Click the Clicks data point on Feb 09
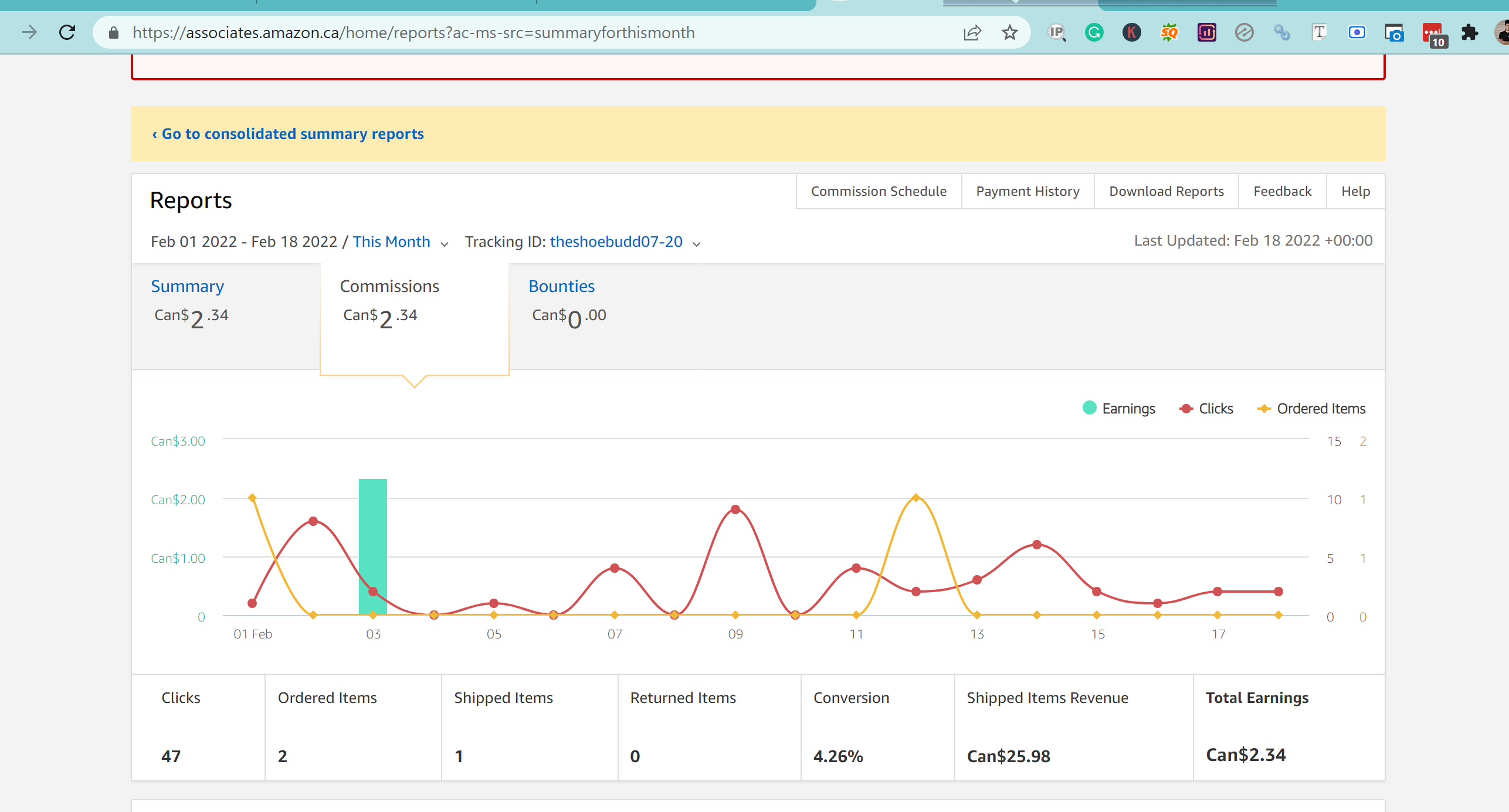The image size is (1509, 812). 735,509
